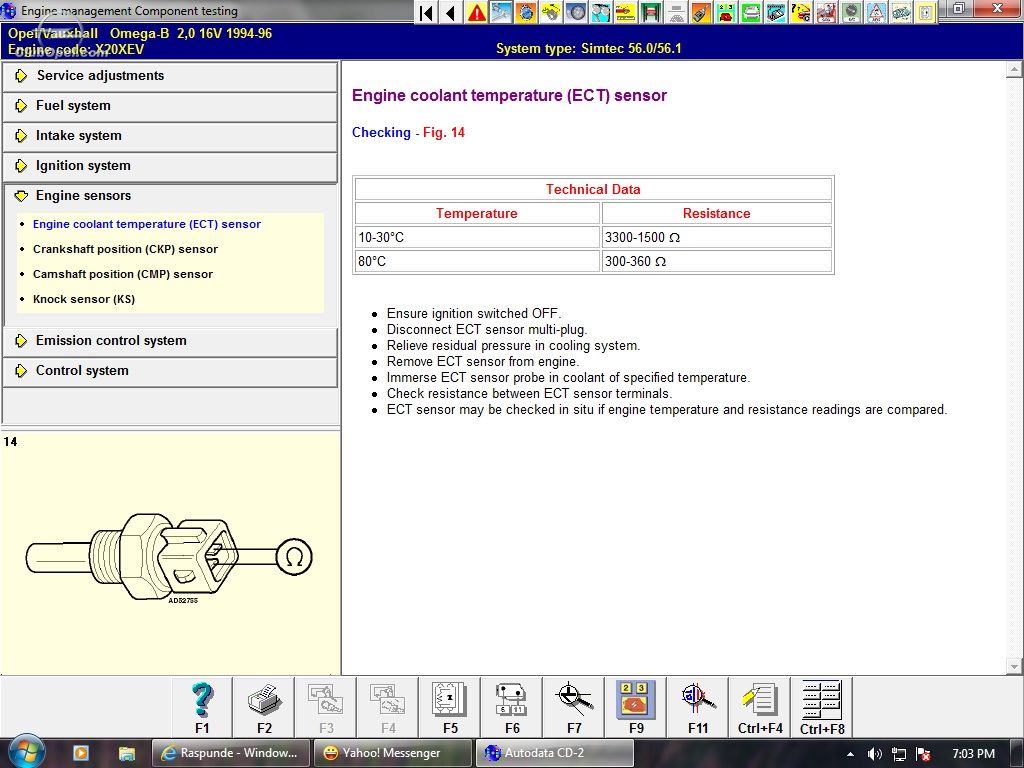Click the F9 icon with numbers 2 3
Screen dimensions: 1024x768
pos(637,707)
